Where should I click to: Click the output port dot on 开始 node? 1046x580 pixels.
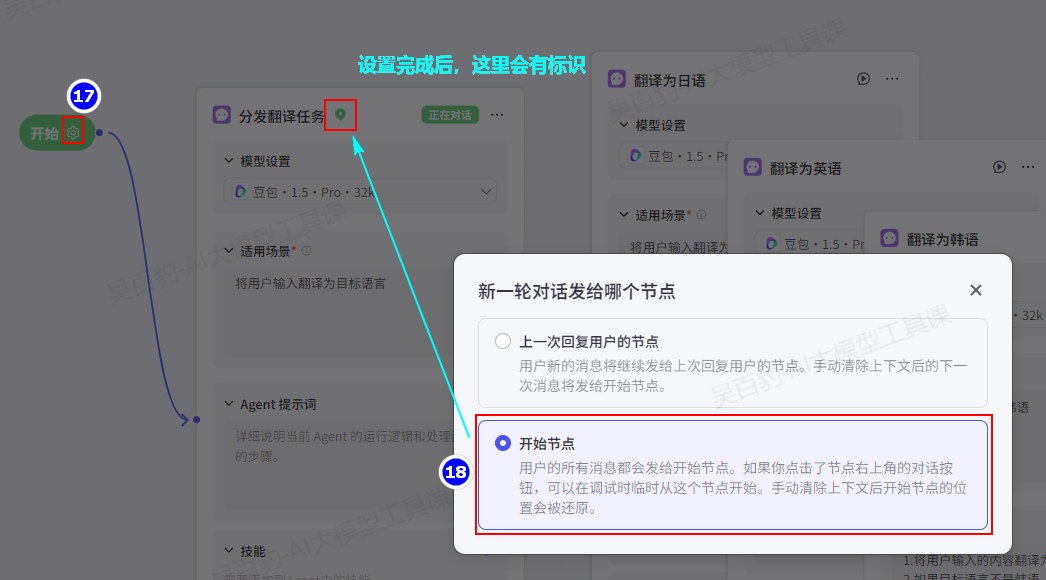click(x=100, y=133)
